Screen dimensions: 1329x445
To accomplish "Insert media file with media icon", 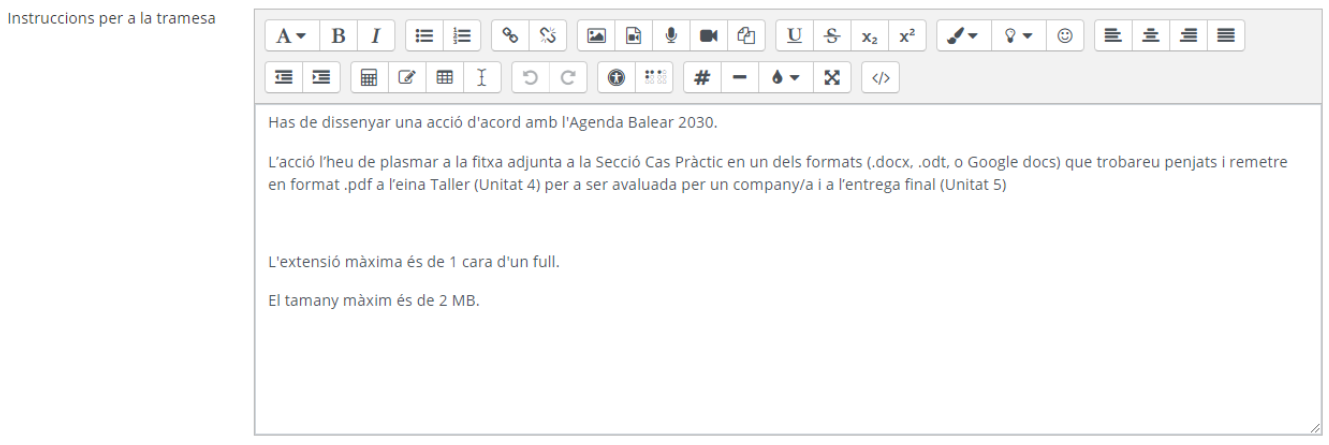I will [635, 36].
